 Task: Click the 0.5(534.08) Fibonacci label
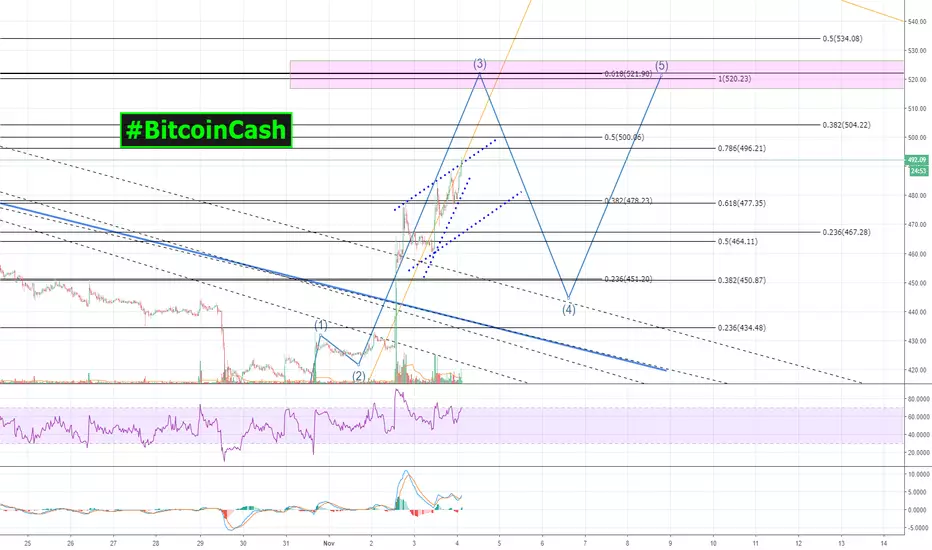[x=842, y=39]
